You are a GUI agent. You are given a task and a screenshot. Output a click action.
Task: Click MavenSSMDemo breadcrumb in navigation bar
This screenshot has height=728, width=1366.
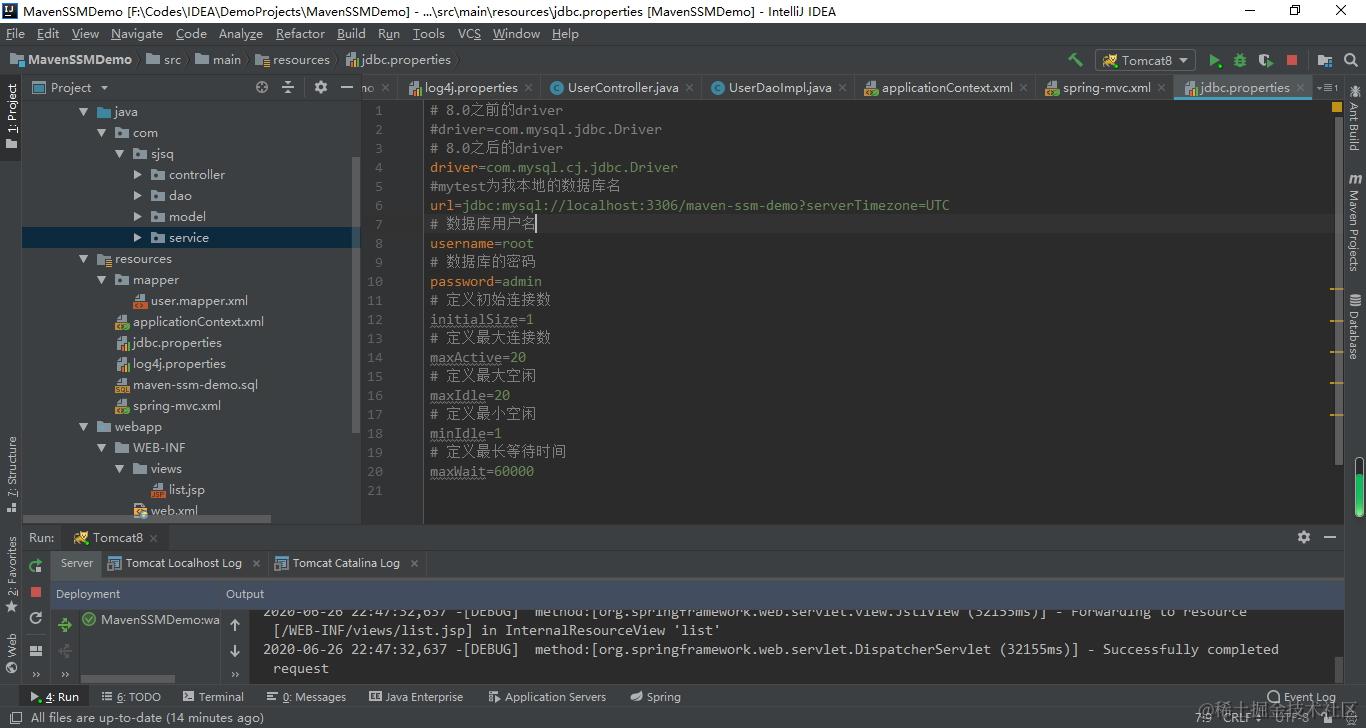tap(70, 60)
